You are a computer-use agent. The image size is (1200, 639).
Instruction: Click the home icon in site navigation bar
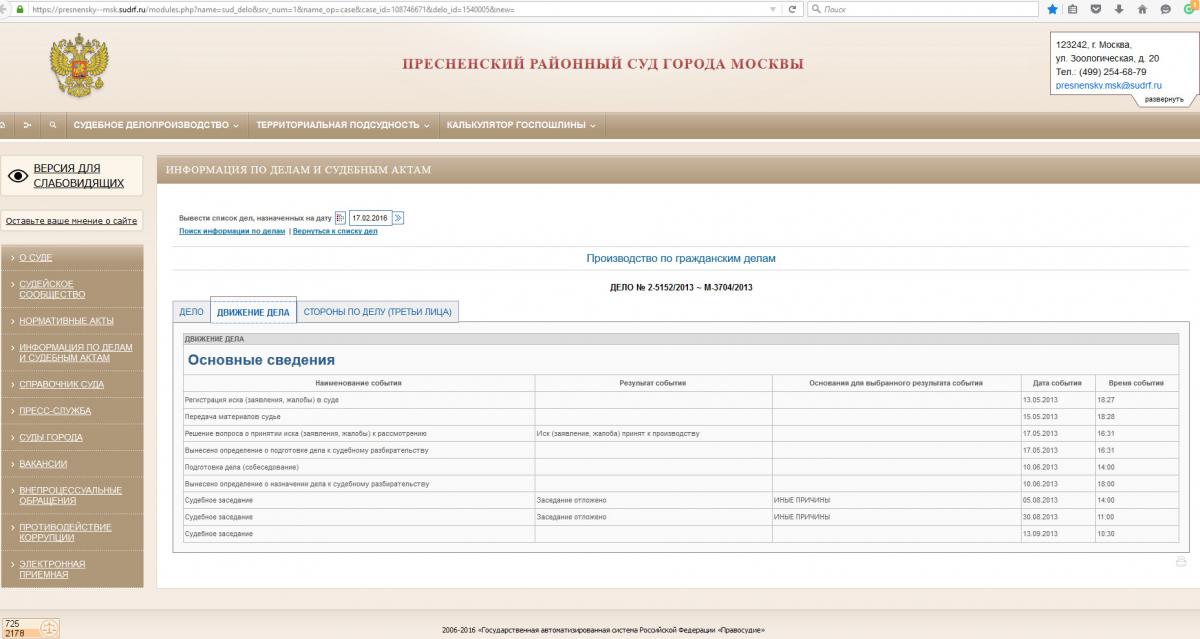(x=3, y=125)
